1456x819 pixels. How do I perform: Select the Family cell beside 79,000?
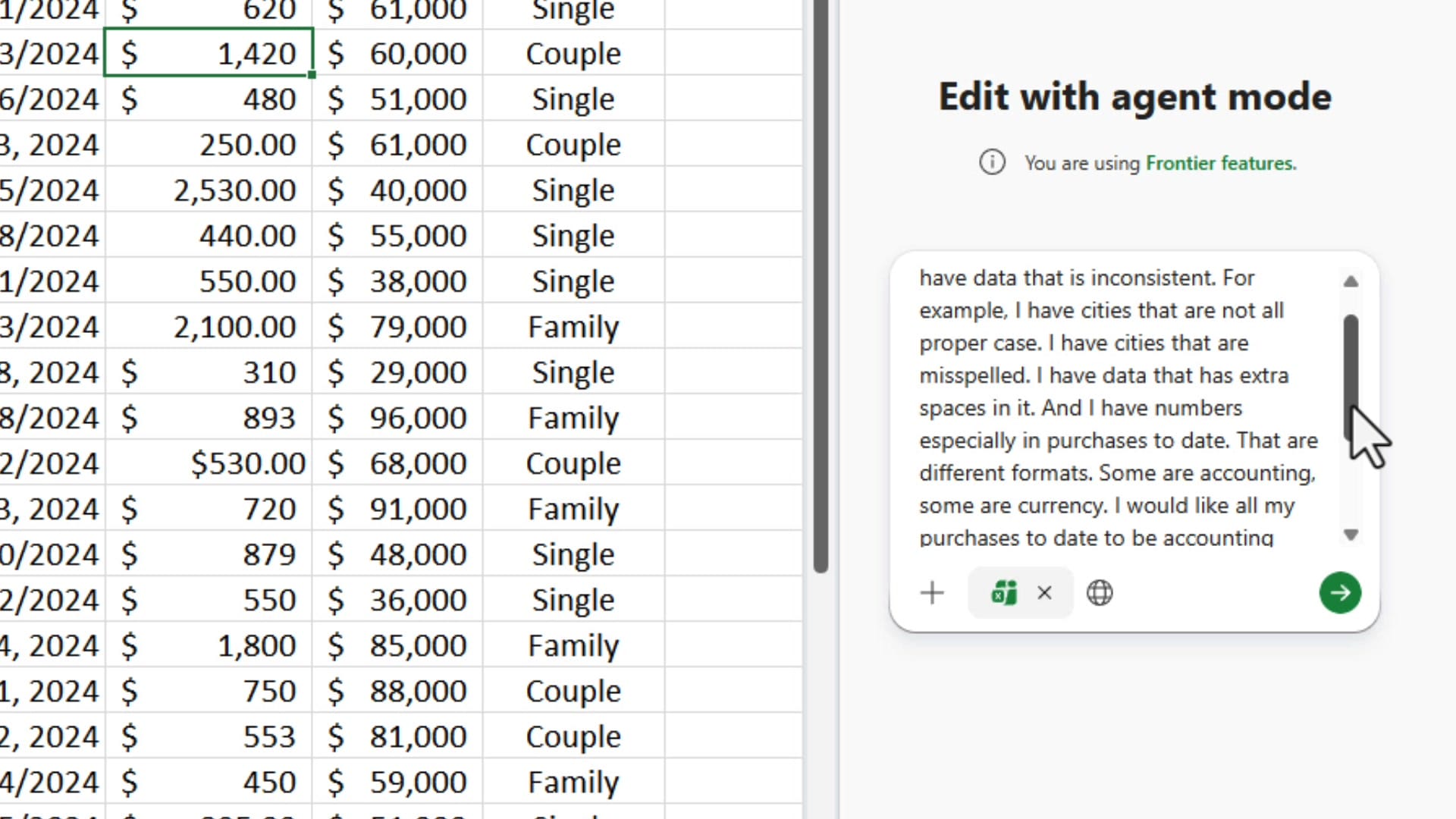tap(573, 326)
